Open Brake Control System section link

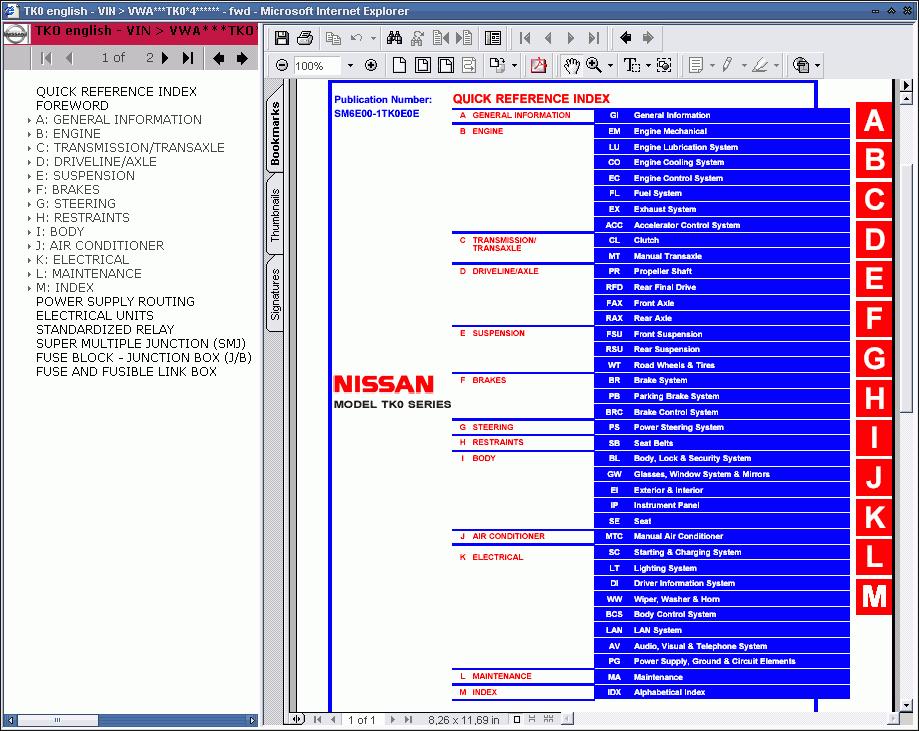pyautogui.click(x=721, y=412)
